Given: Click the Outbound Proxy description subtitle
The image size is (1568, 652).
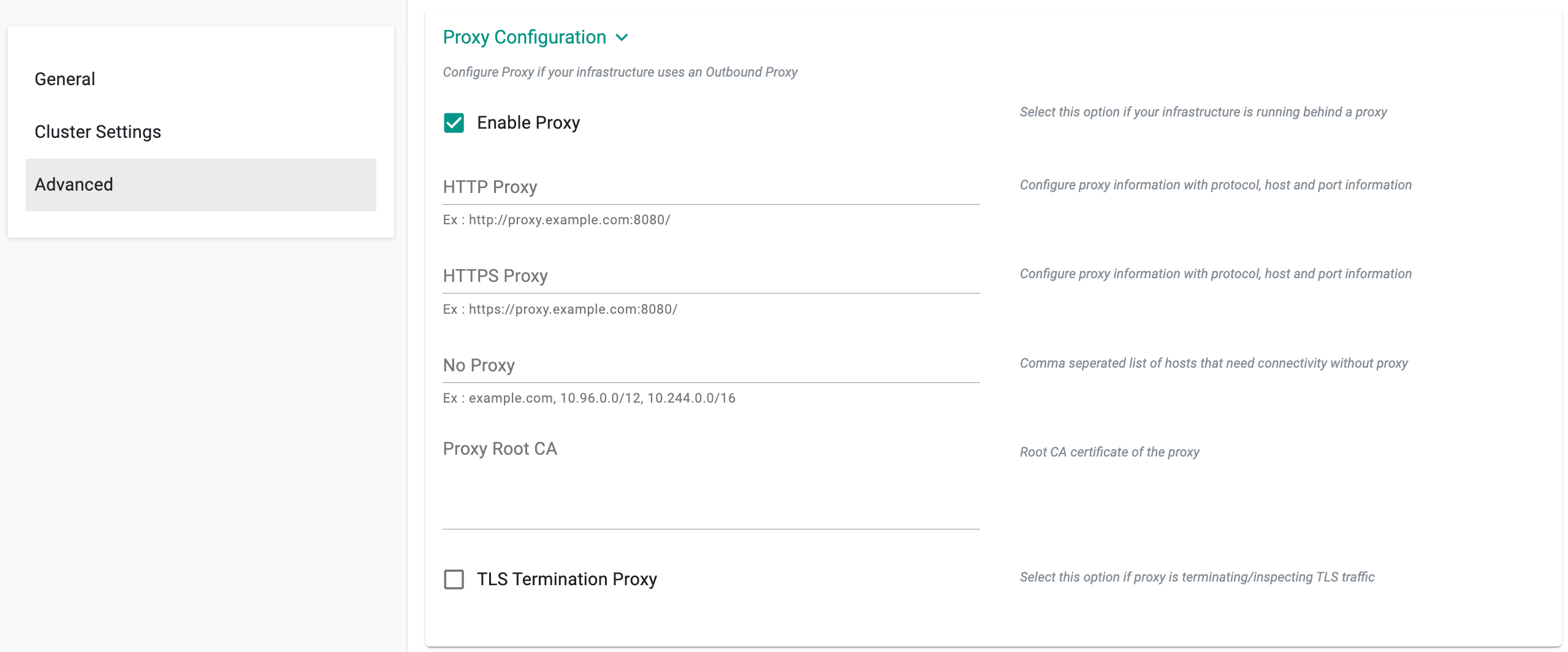Looking at the screenshot, I should pos(620,72).
